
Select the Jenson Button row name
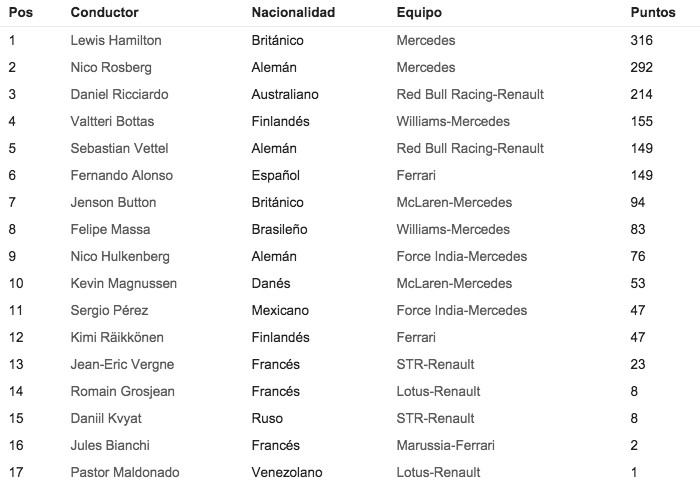114,203
